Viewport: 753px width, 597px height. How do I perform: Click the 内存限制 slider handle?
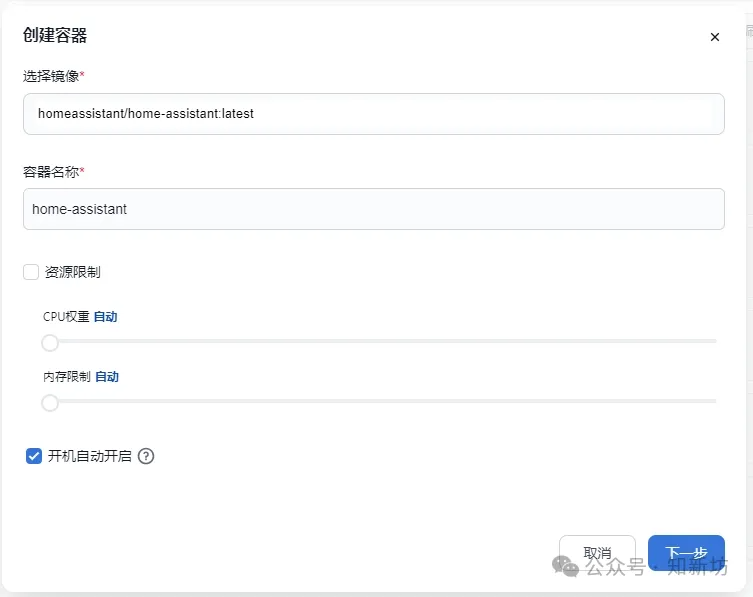(x=50, y=402)
